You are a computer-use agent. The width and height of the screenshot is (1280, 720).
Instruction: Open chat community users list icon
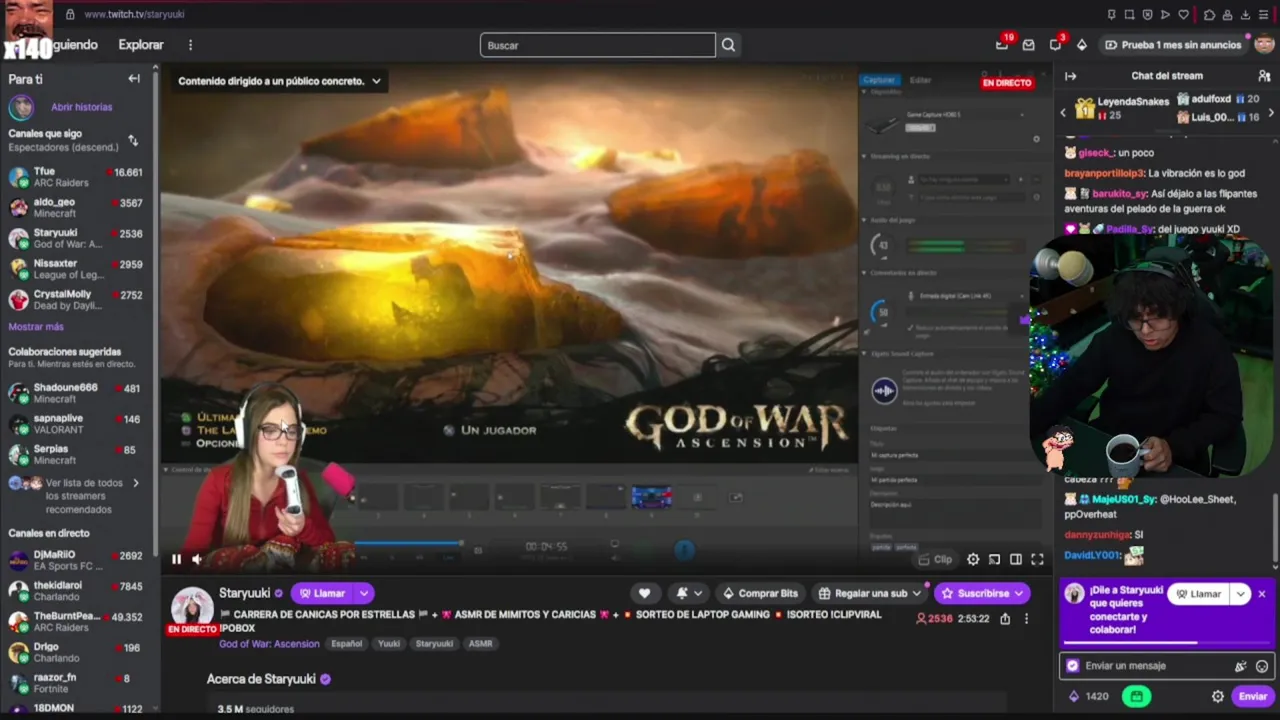(1264, 76)
